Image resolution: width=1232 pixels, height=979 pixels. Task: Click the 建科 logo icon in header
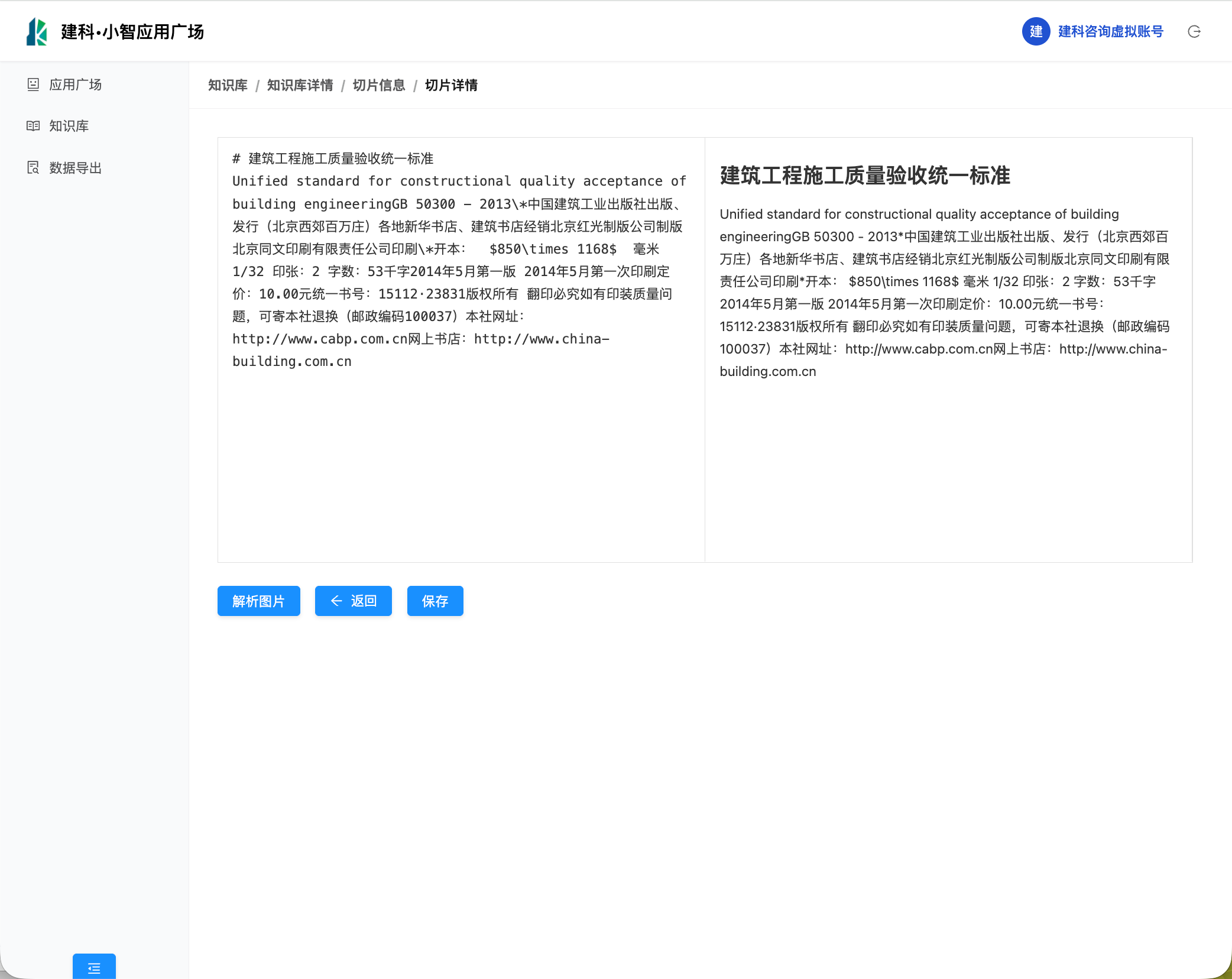pos(37,31)
